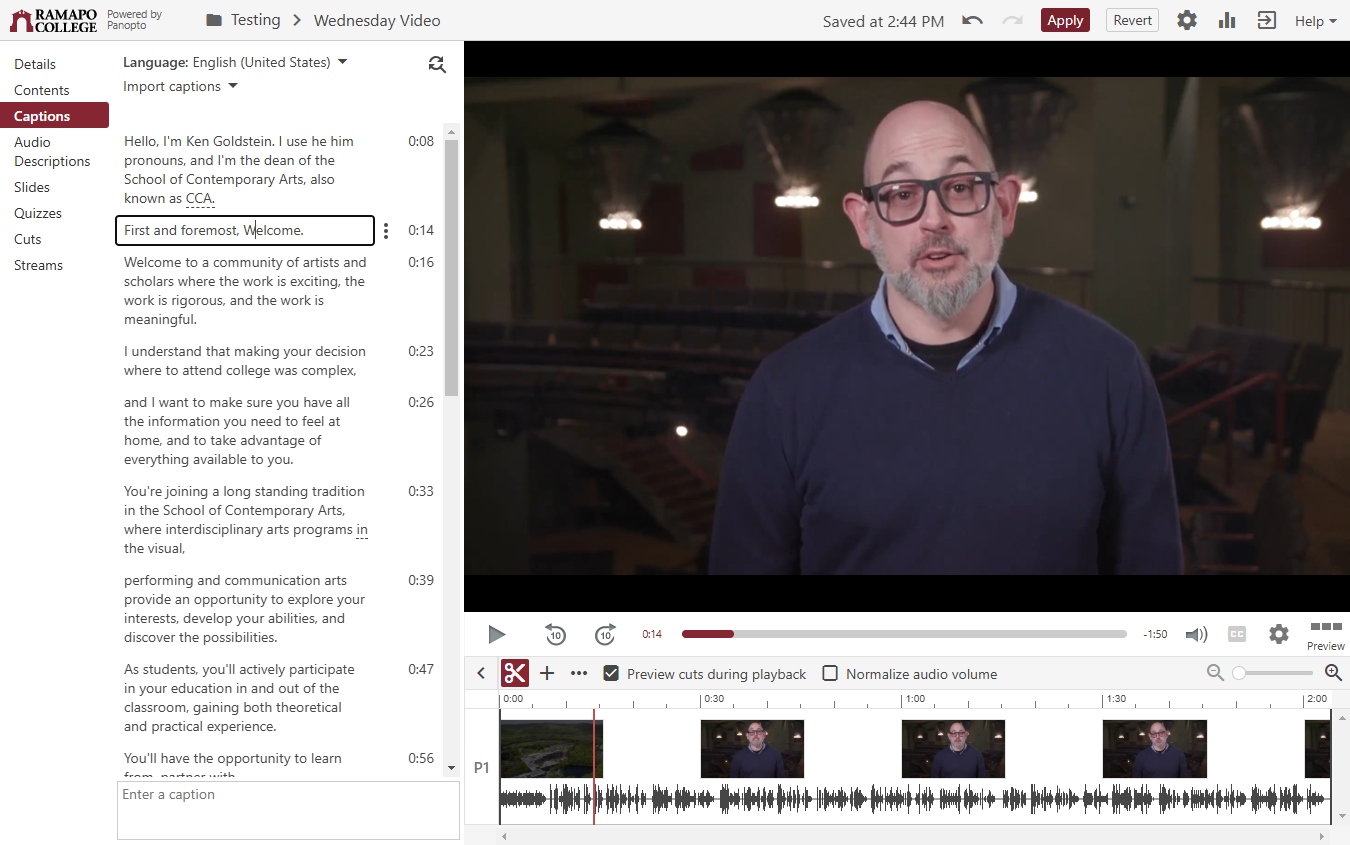Expand Import captions dropdown
Screen dimensions: 1350x845
[180, 86]
